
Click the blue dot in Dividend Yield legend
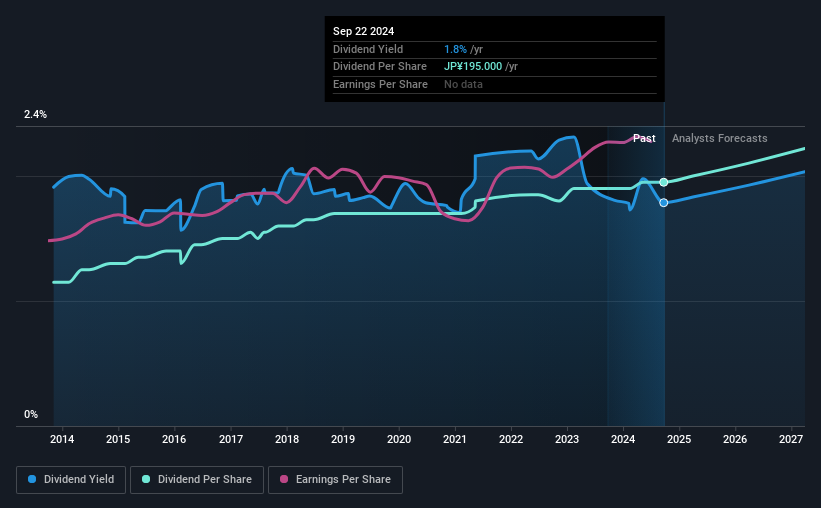point(32,479)
